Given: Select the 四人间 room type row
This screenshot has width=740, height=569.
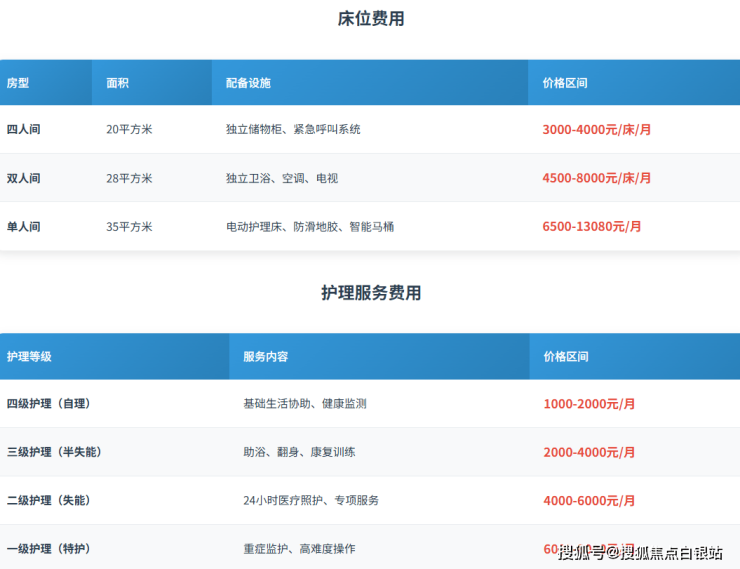Looking at the screenshot, I should (x=24, y=130).
